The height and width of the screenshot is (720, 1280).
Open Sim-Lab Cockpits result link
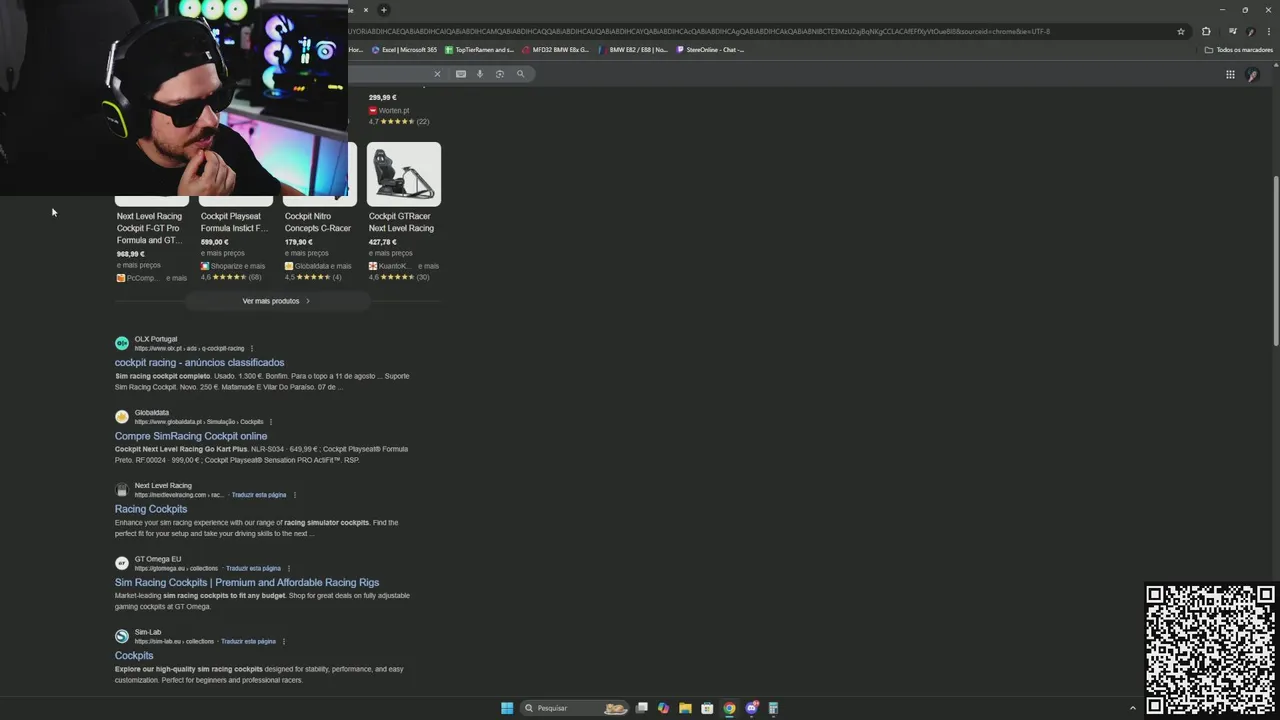pyautogui.click(x=134, y=656)
